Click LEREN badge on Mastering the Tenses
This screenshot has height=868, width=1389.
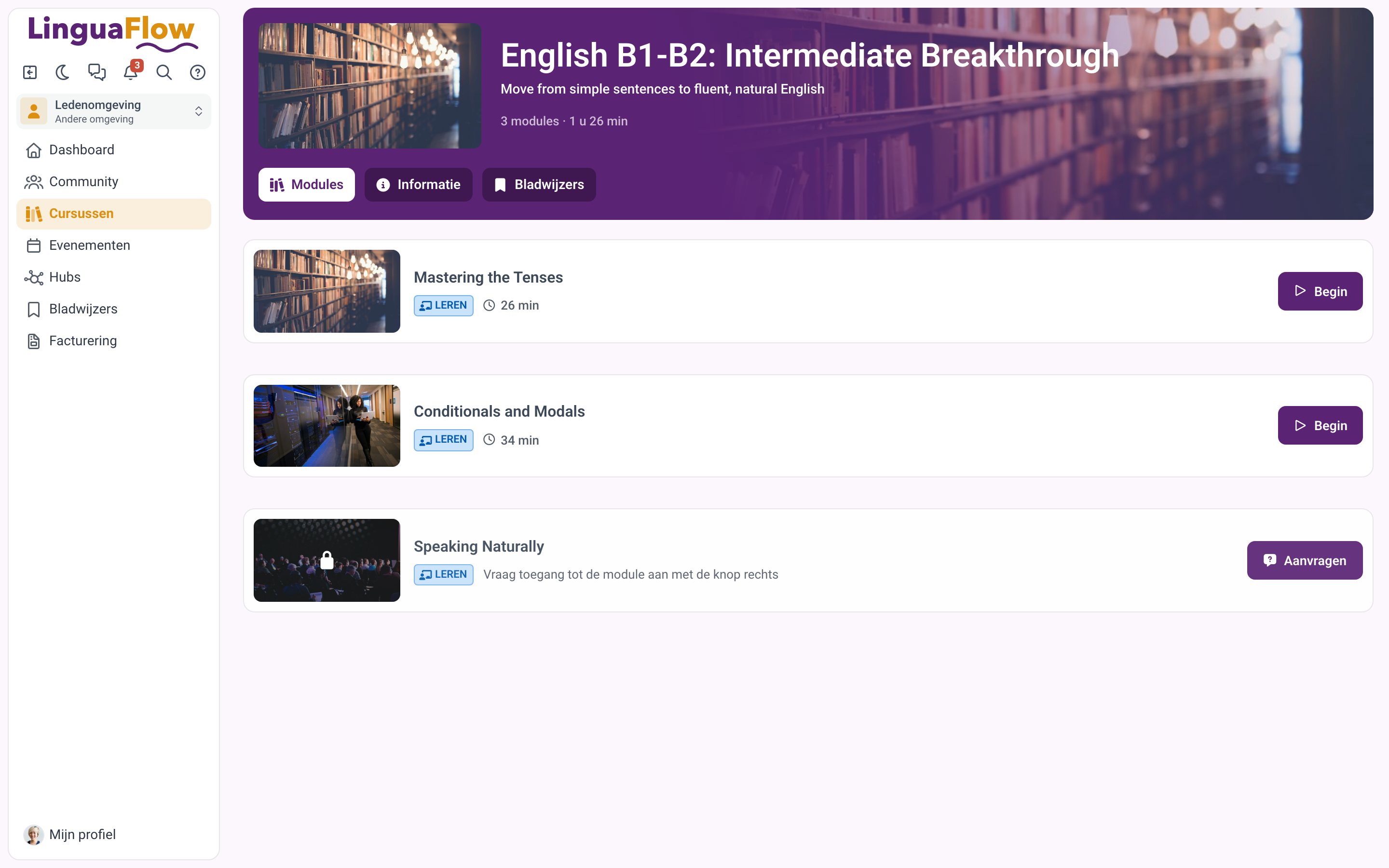pyautogui.click(x=444, y=305)
